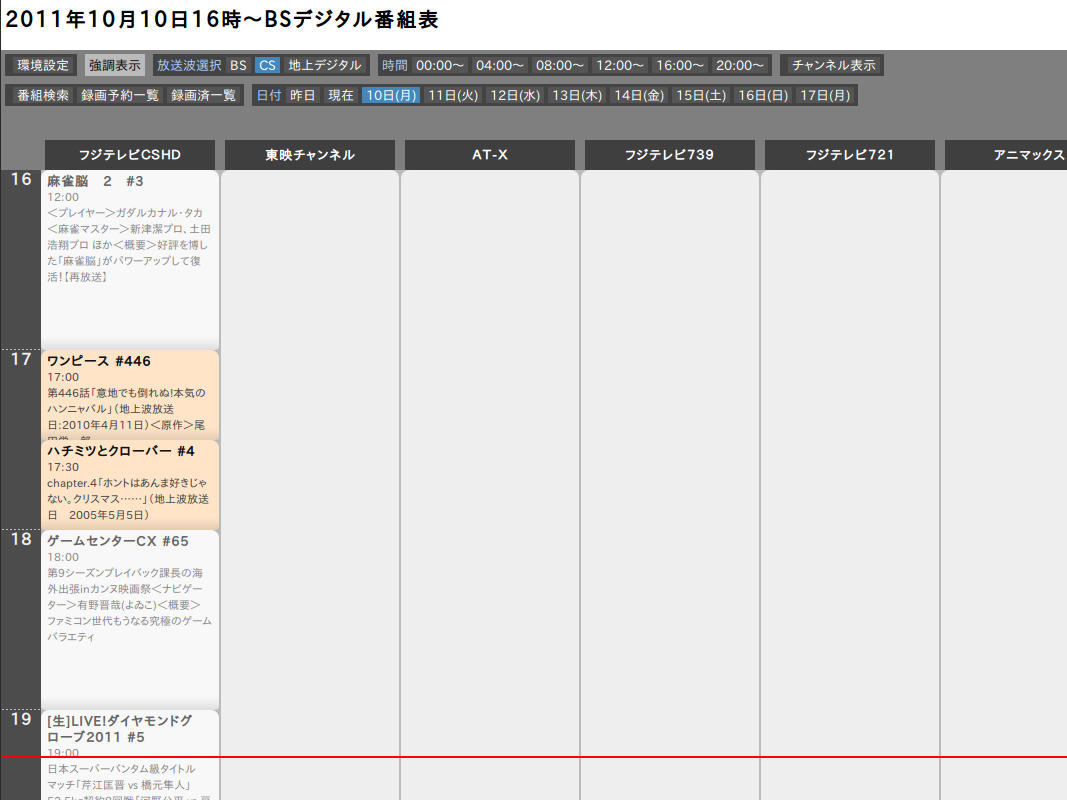Select date 16日(日)
This screenshot has width=1067, height=800.
point(763,95)
